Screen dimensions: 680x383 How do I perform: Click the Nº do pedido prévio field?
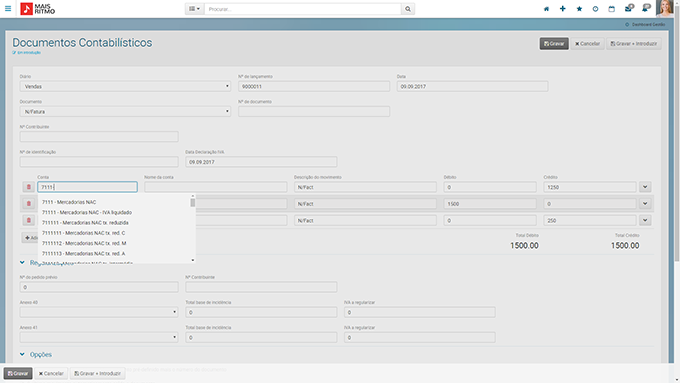99,287
